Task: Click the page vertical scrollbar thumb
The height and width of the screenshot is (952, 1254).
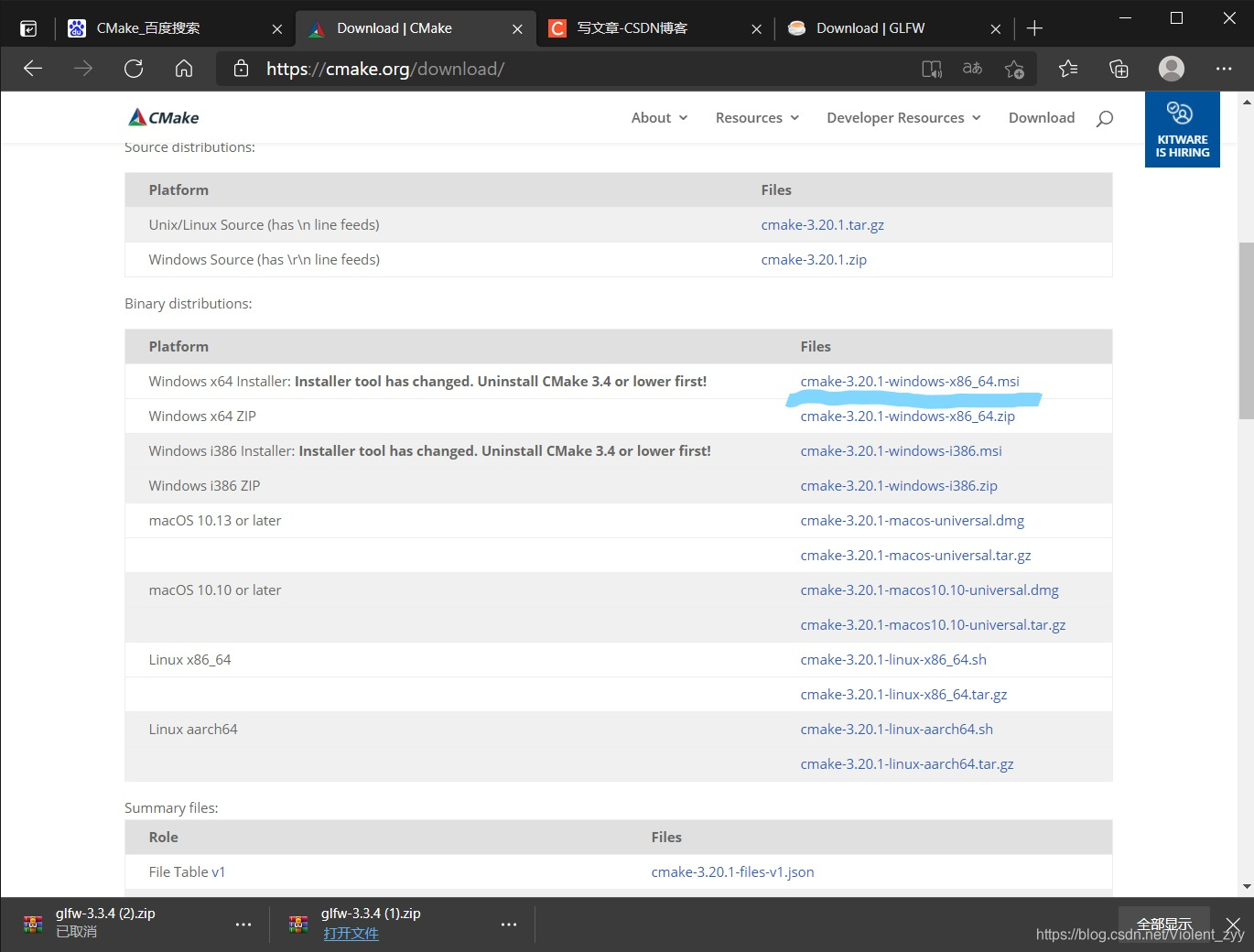Action: point(1246,330)
